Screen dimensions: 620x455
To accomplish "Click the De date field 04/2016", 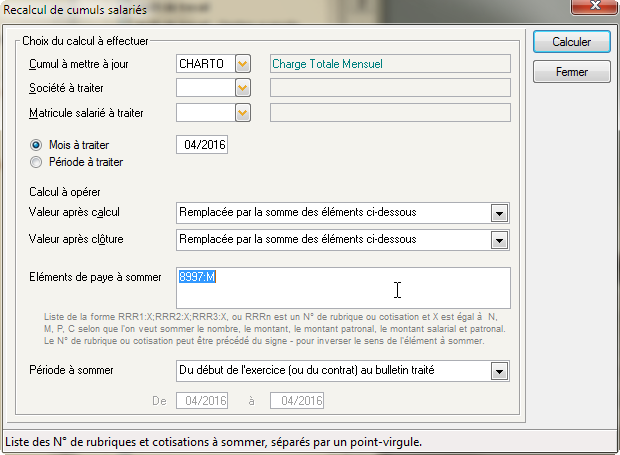I will coord(202,401).
